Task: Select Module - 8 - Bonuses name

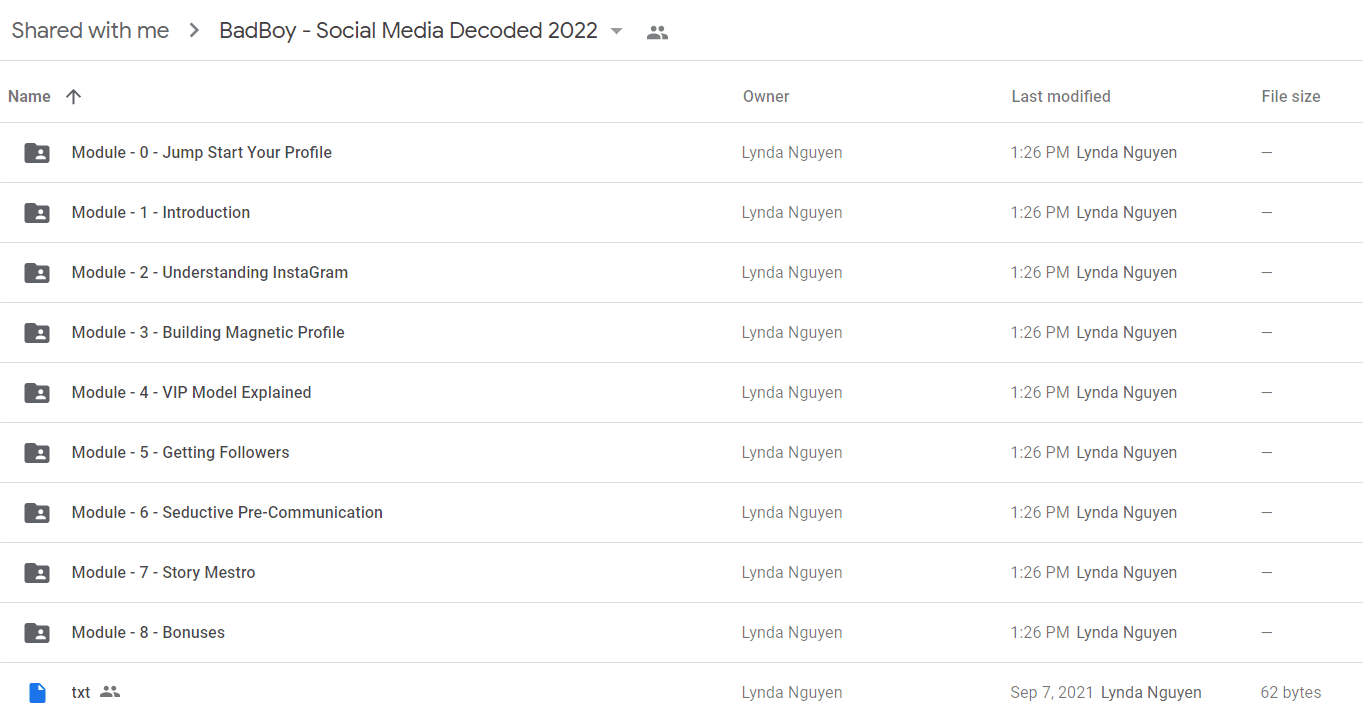Action: pos(148,633)
